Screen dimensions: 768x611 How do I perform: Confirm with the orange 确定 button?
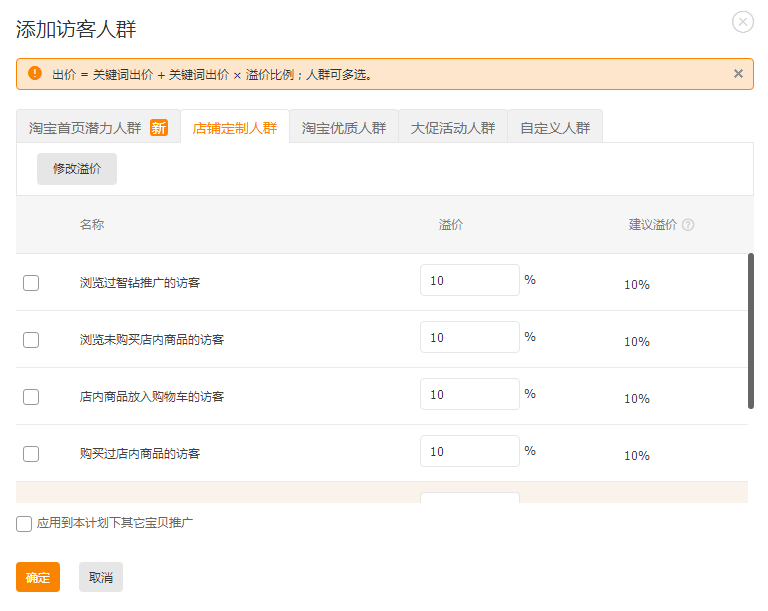click(x=38, y=577)
